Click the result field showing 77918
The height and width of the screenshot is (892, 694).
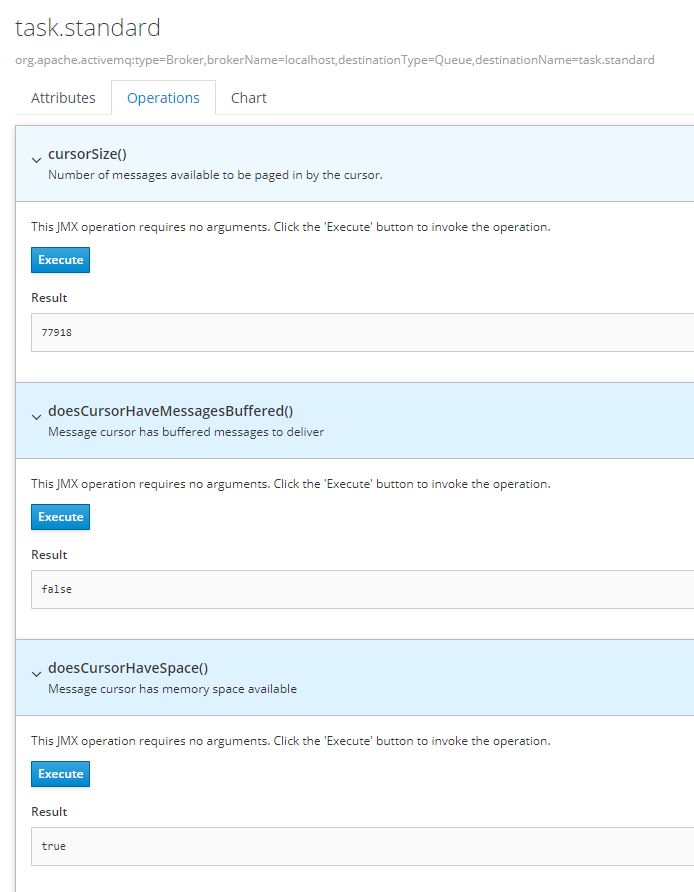pos(362,332)
